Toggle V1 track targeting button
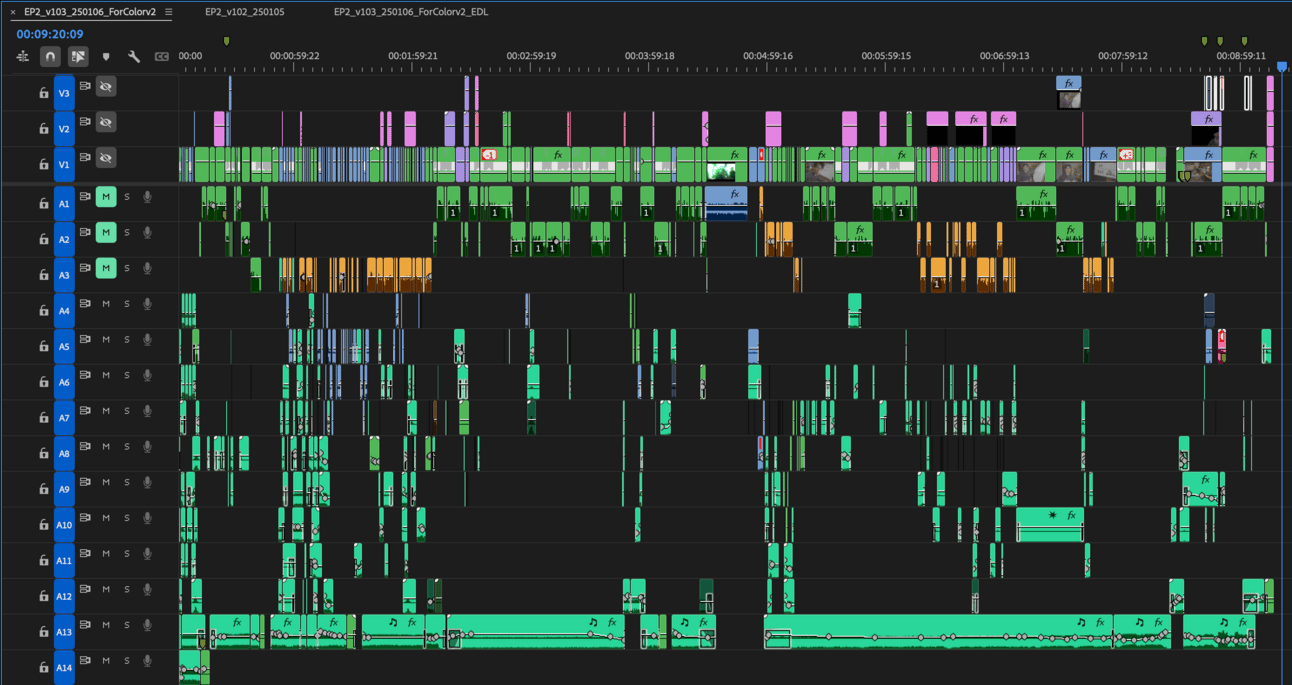Screen dimensions: 1292x685 64,164
